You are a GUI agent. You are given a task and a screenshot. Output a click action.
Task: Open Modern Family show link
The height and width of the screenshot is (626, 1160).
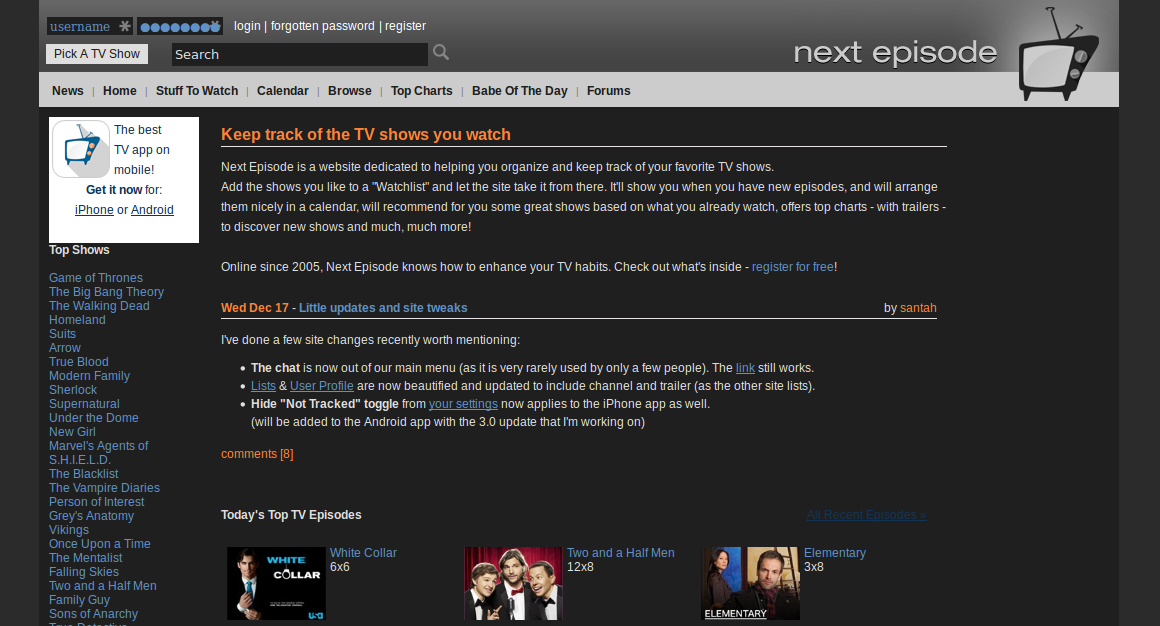(x=90, y=377)
